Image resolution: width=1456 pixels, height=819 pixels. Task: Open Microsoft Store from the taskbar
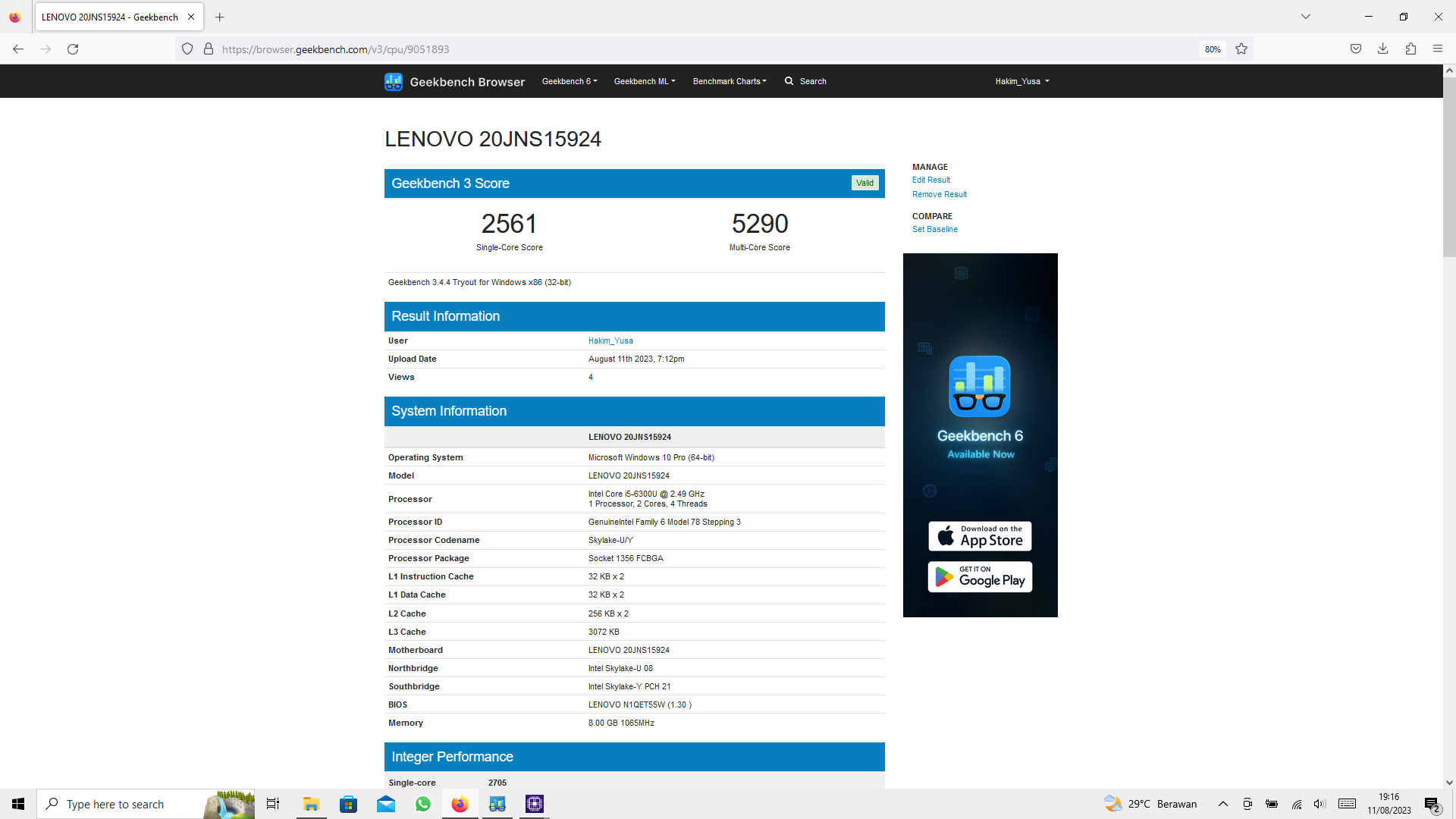[348, 804]
